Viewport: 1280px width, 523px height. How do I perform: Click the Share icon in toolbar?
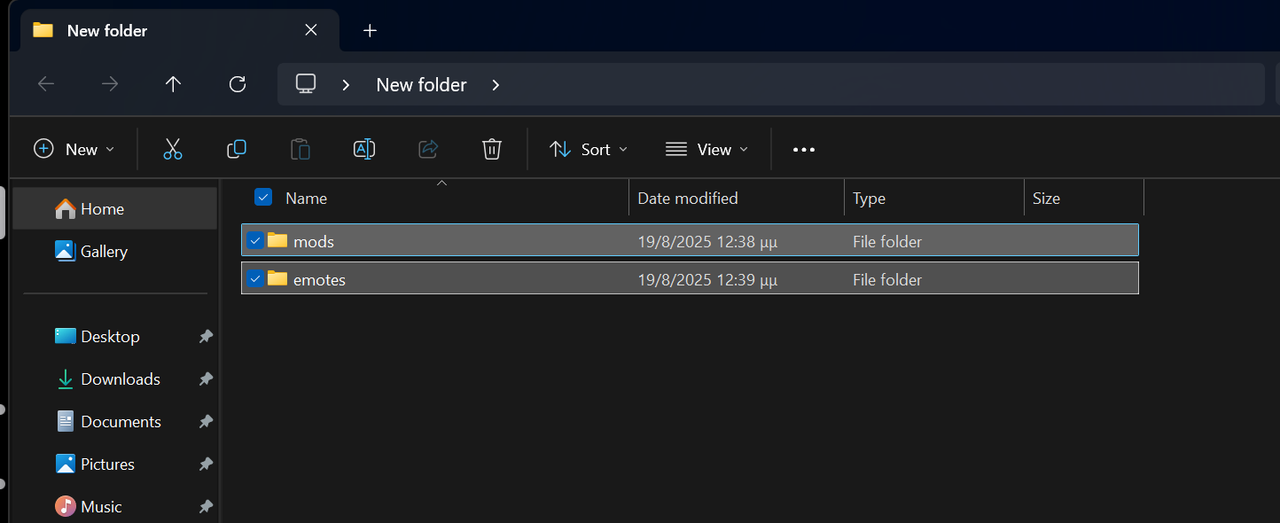428,149
